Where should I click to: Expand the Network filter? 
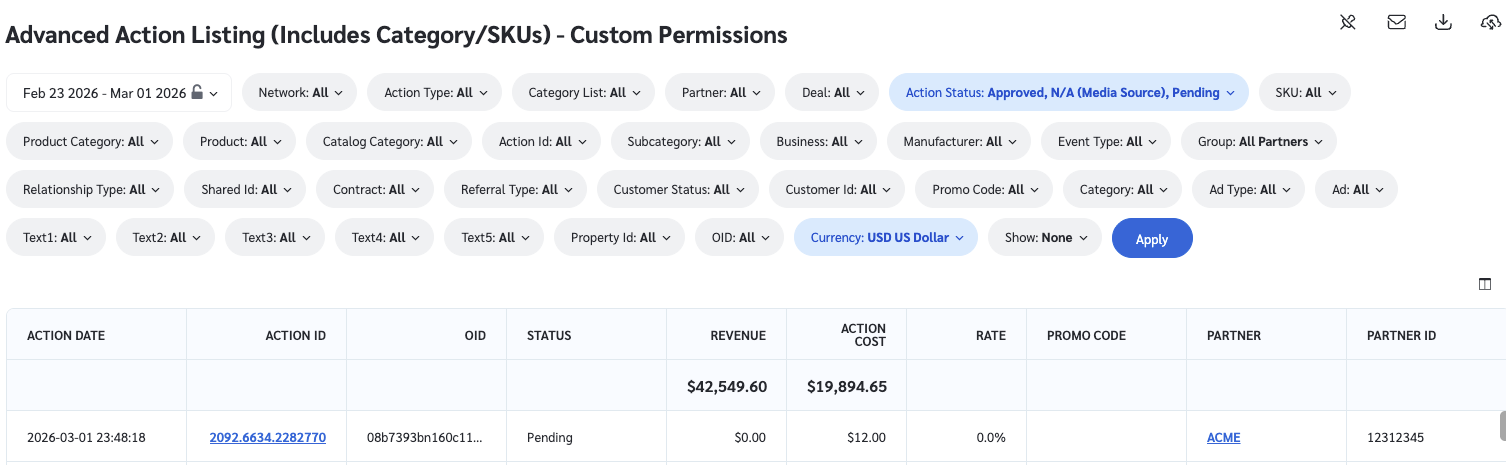pos(299,93)
